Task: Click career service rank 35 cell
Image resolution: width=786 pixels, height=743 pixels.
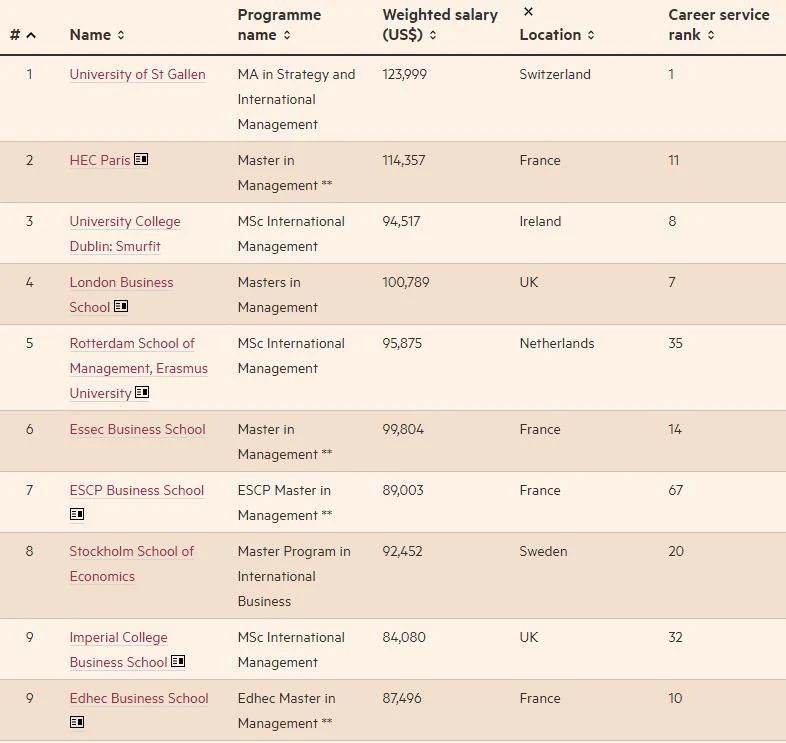Action: pyautogui.click(x=676, y=343)
